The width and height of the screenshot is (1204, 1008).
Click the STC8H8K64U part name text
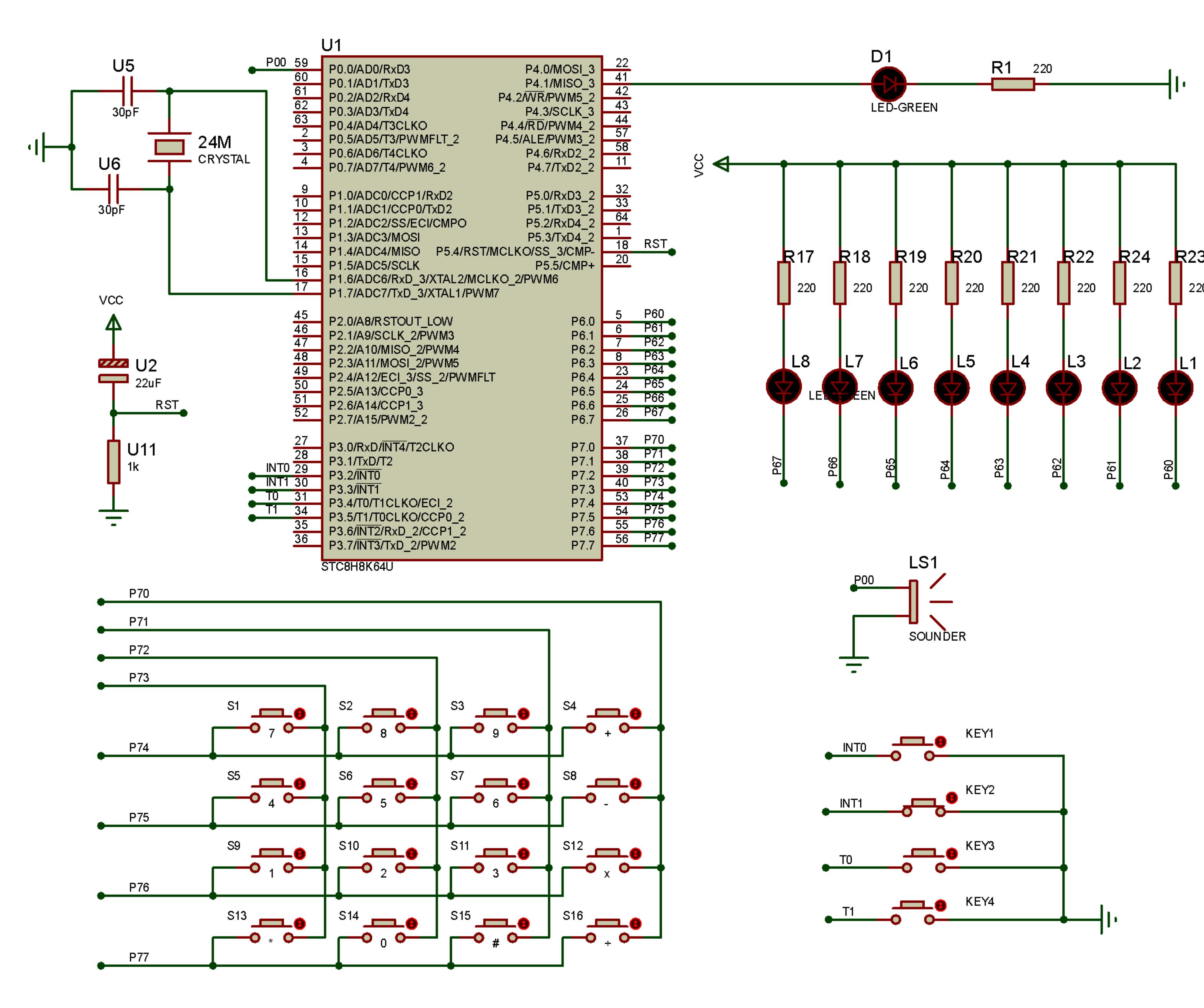pos(357,567)
